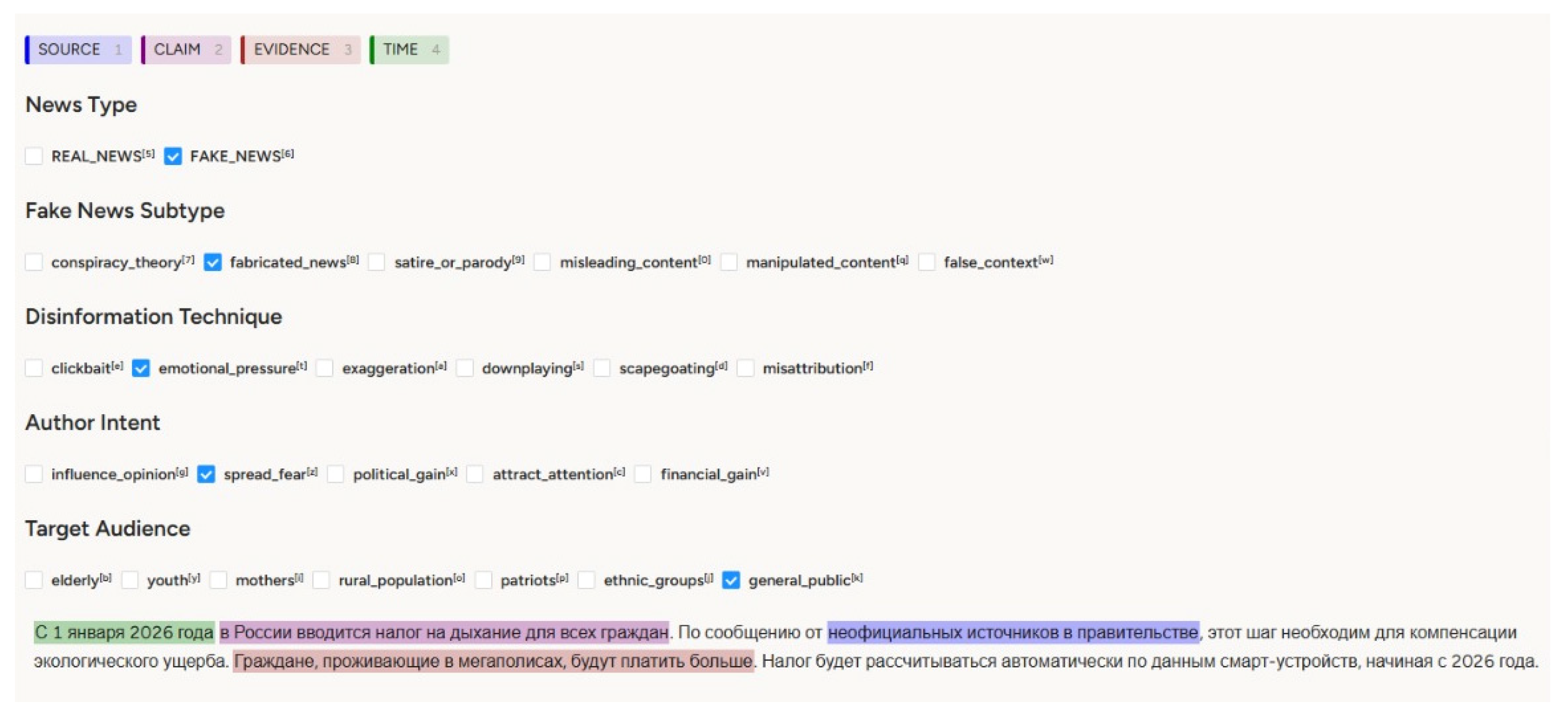Screen dimensions: 1568x717
Task: Select the CLAIM label tag
Action: click(x=186, y=49)
